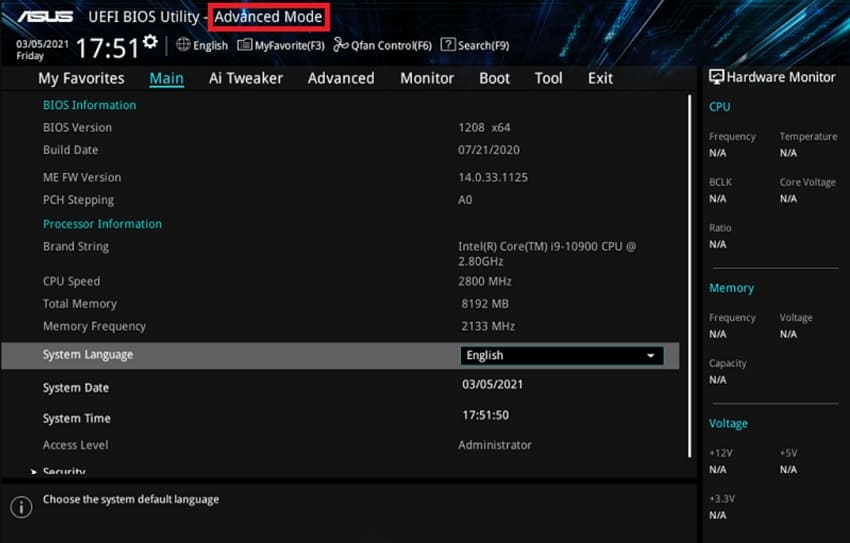Open the System Language English dropdown
The height and width of the screenshot is (543, 850).
pyautogui.click(x=562, y=355)
